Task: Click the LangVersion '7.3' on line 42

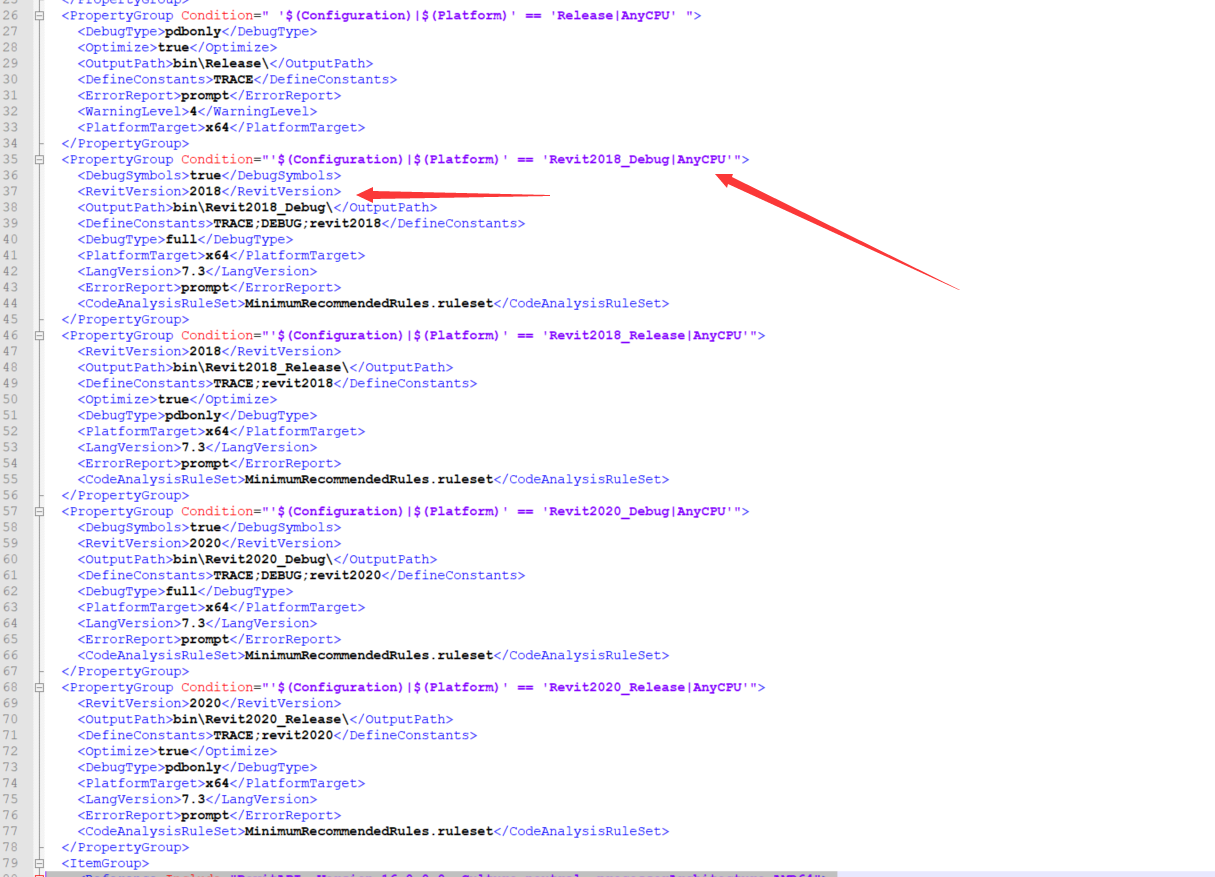Action: 193,272
